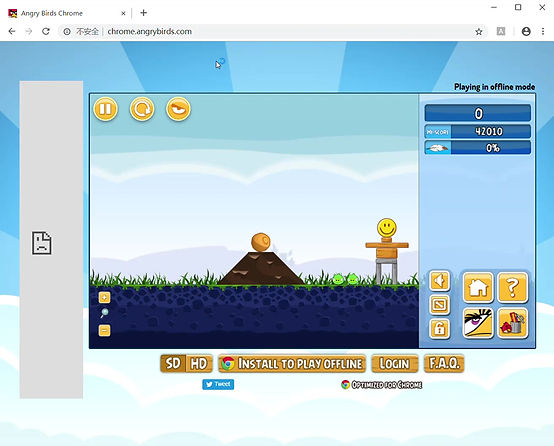Click the orange ball on the mound

pos(261,242)
